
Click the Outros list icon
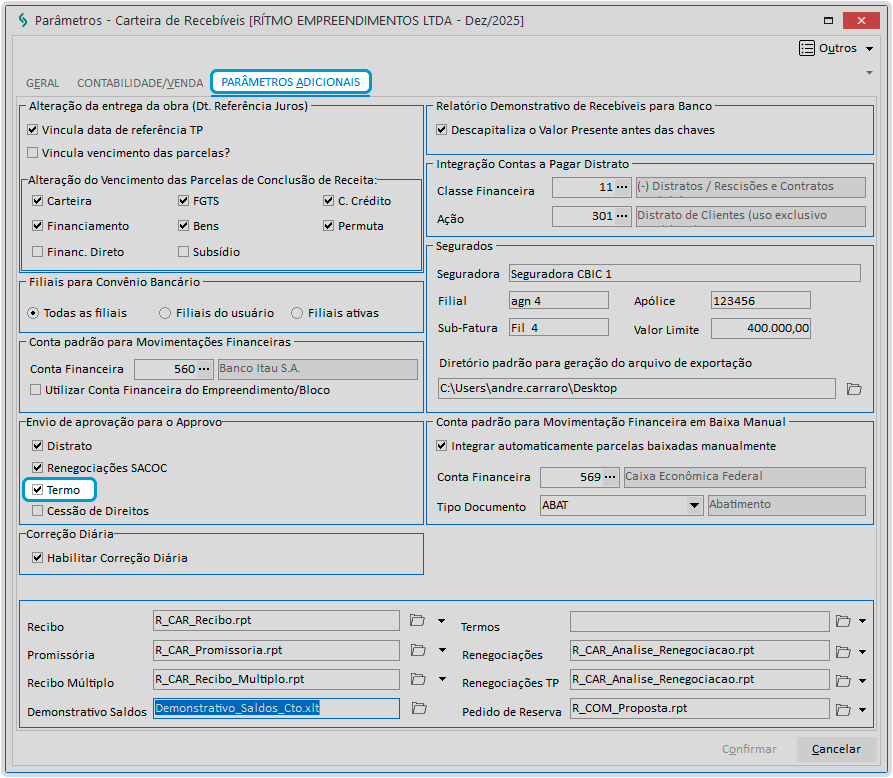click(806, 48)
